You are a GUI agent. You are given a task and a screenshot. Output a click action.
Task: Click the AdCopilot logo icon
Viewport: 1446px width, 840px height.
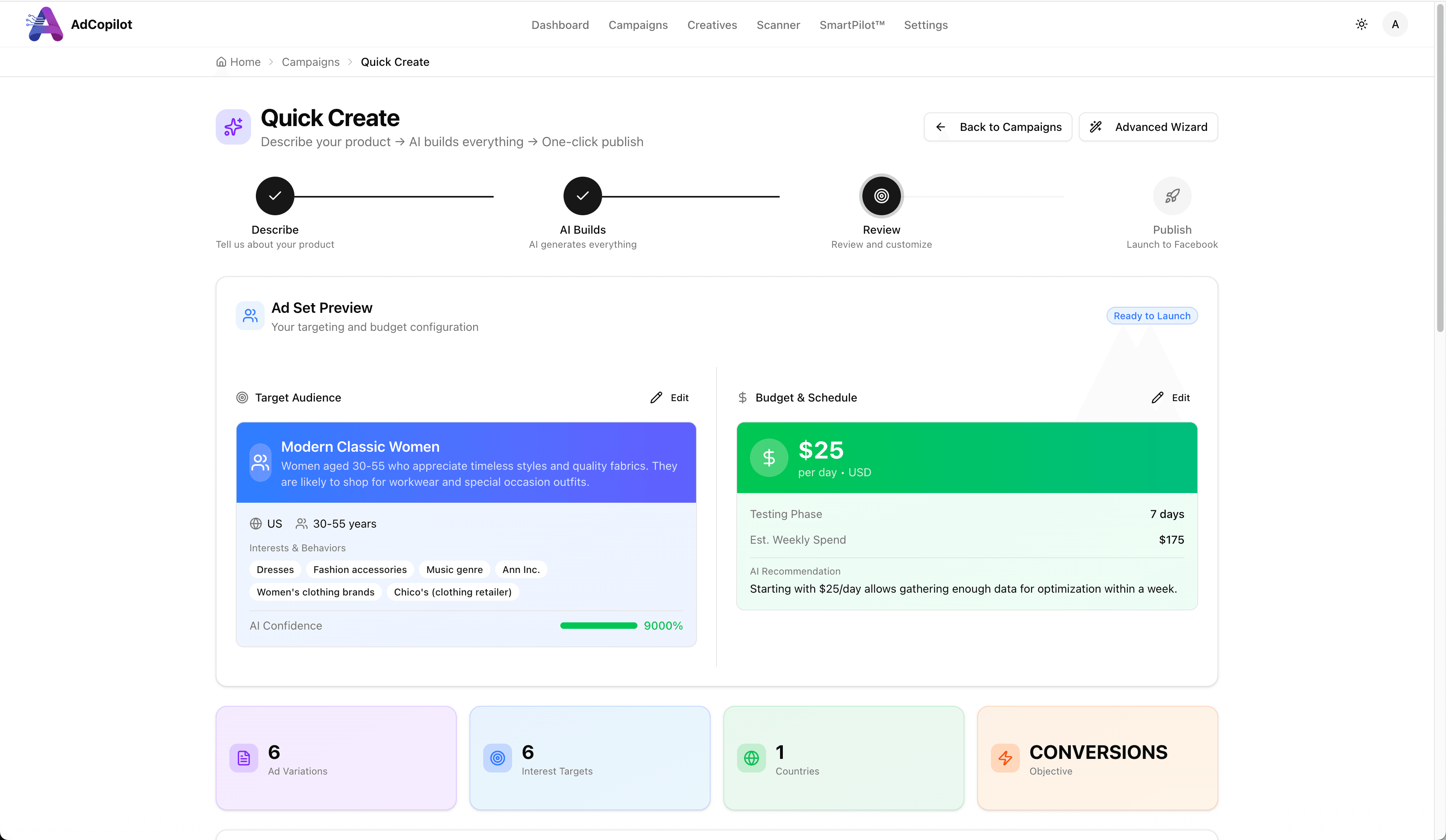point(45,24)
